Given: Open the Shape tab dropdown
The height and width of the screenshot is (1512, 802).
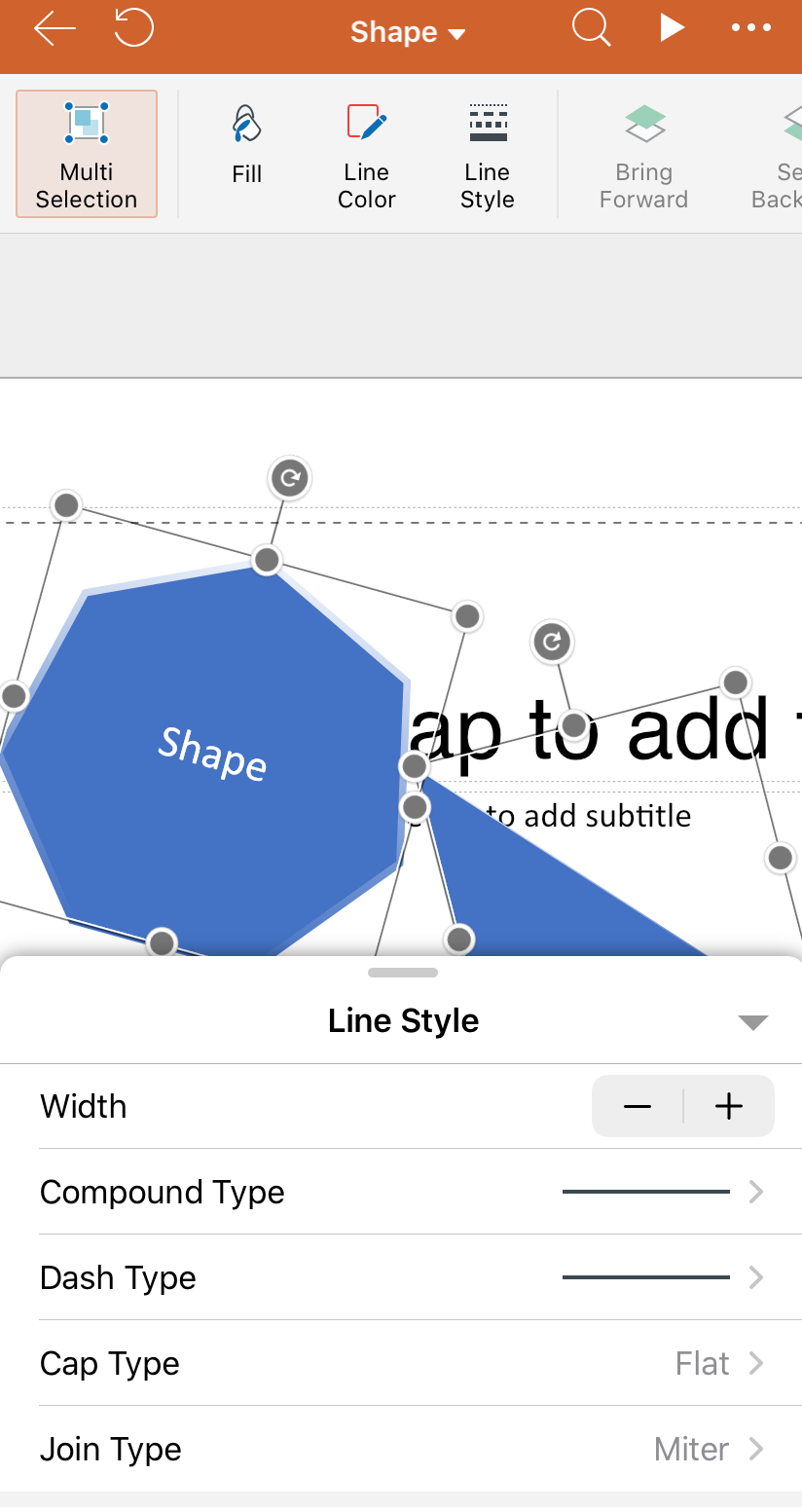Looking at the screenshot, I should pos(408,32).
